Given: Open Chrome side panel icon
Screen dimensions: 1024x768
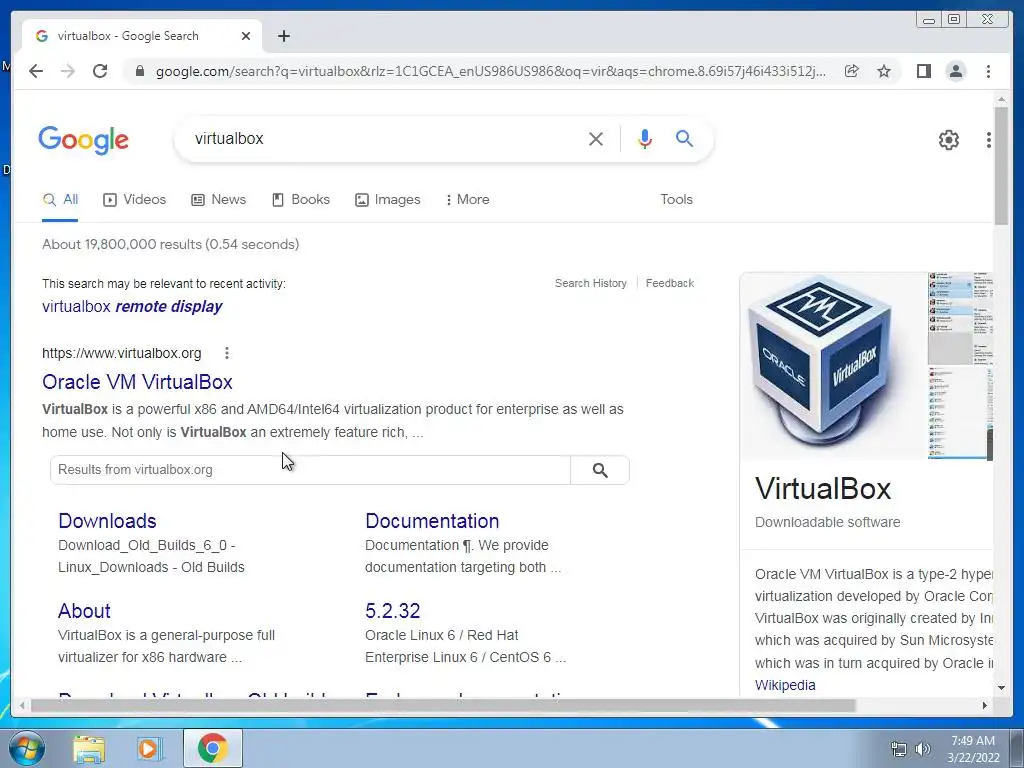Looking at the screenshot, I should (x=923, y=71).
